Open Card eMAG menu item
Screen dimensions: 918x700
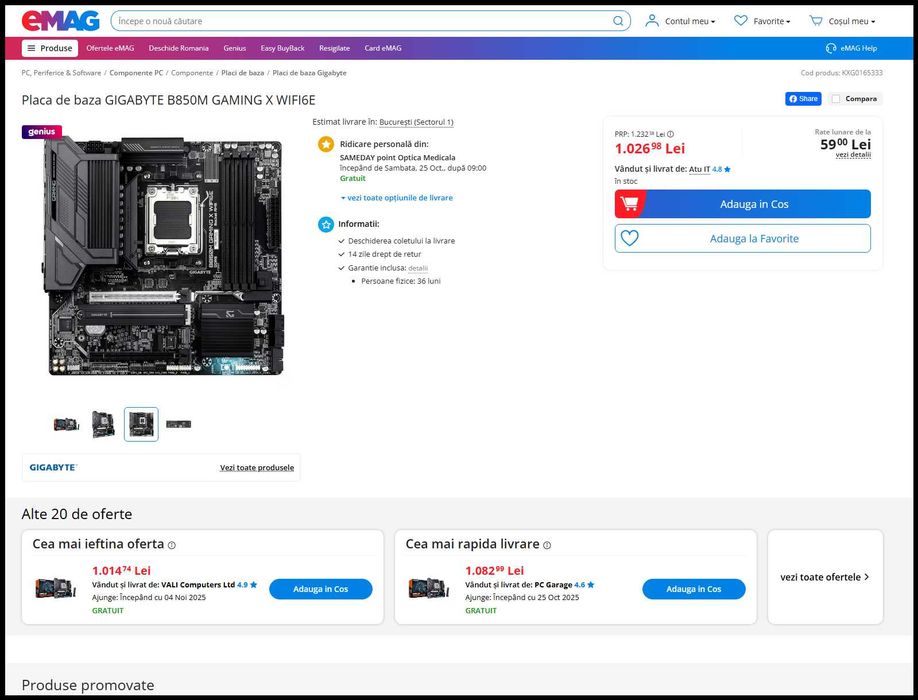coord(383,48)
